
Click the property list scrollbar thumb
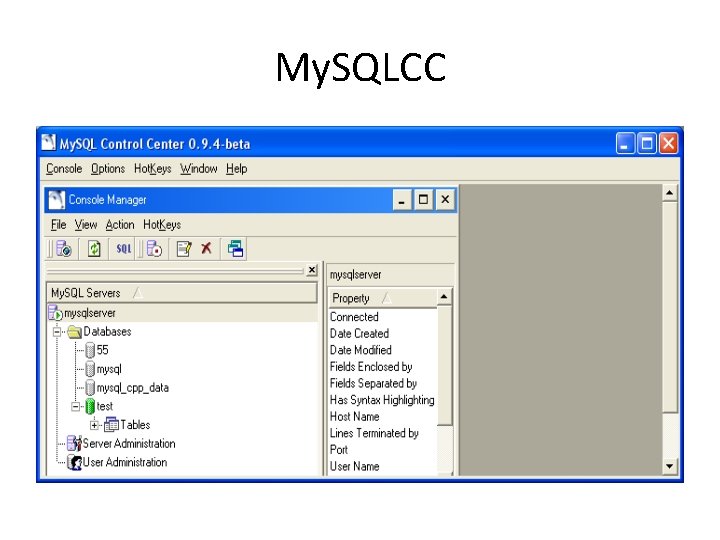(x=444, y=366)
